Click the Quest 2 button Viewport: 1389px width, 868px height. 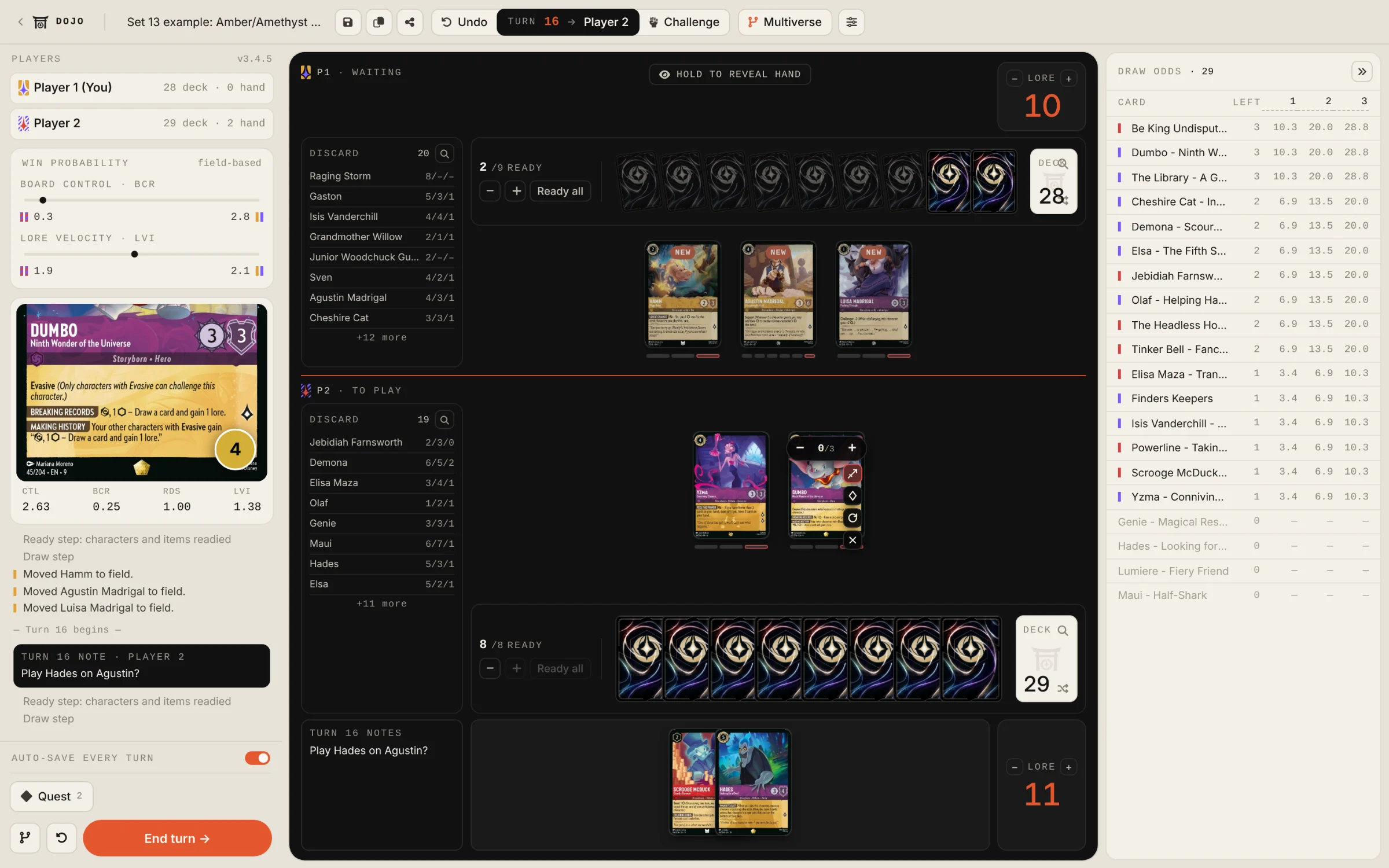coord(52,796)
